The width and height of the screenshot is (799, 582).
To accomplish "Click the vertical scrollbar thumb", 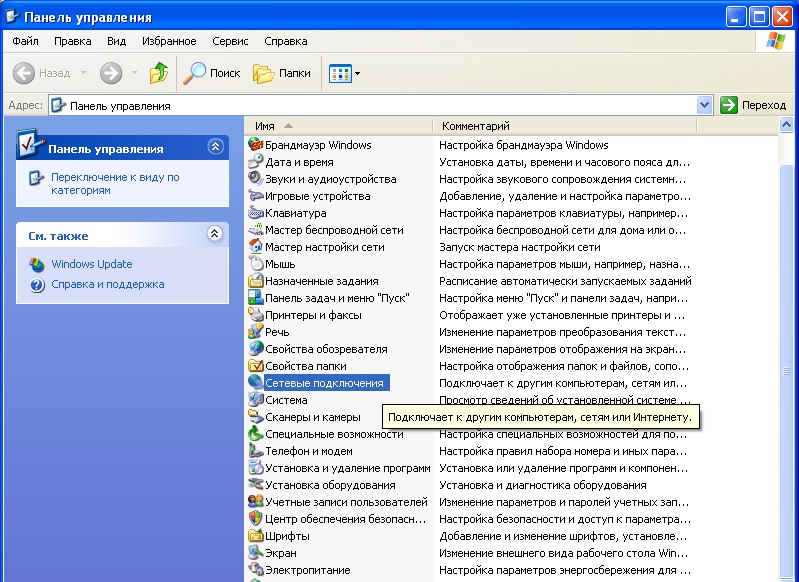I will coord(786,371).
